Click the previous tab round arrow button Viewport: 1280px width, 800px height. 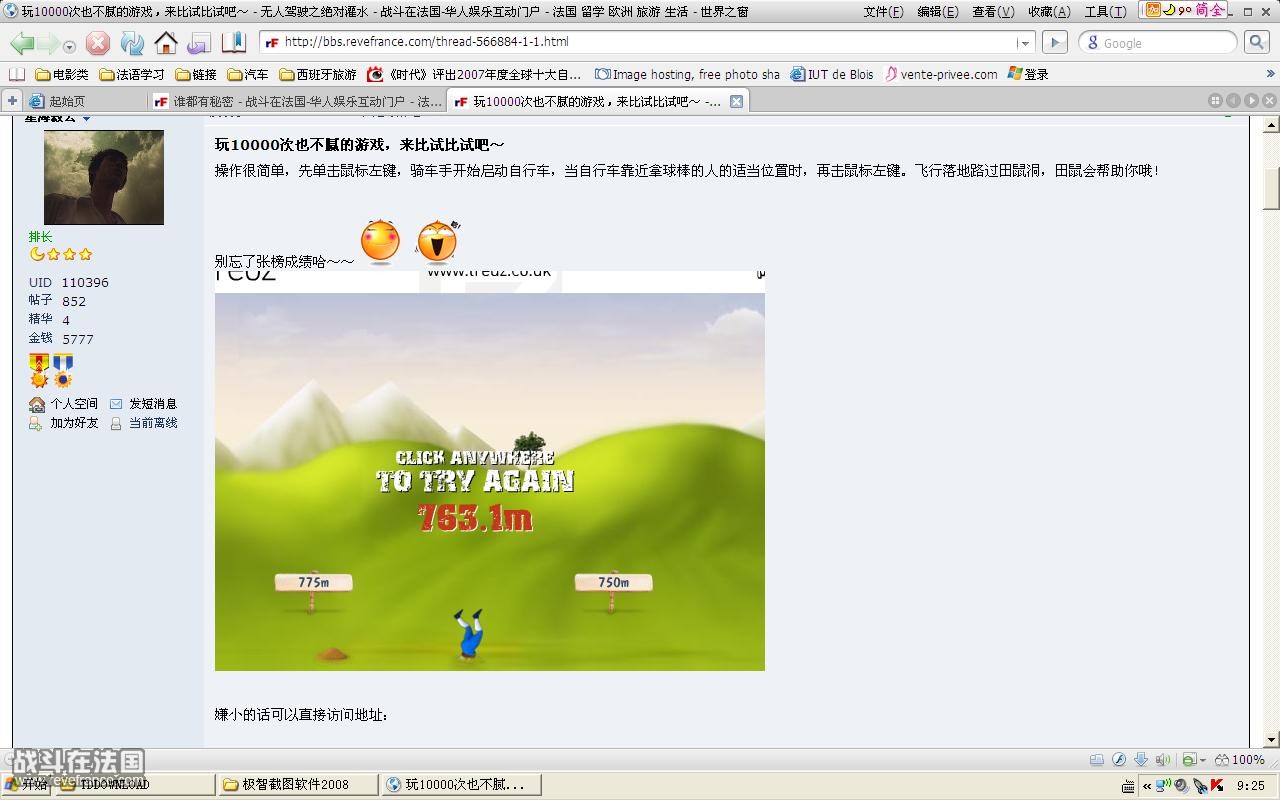click(x=1233, y=101)
